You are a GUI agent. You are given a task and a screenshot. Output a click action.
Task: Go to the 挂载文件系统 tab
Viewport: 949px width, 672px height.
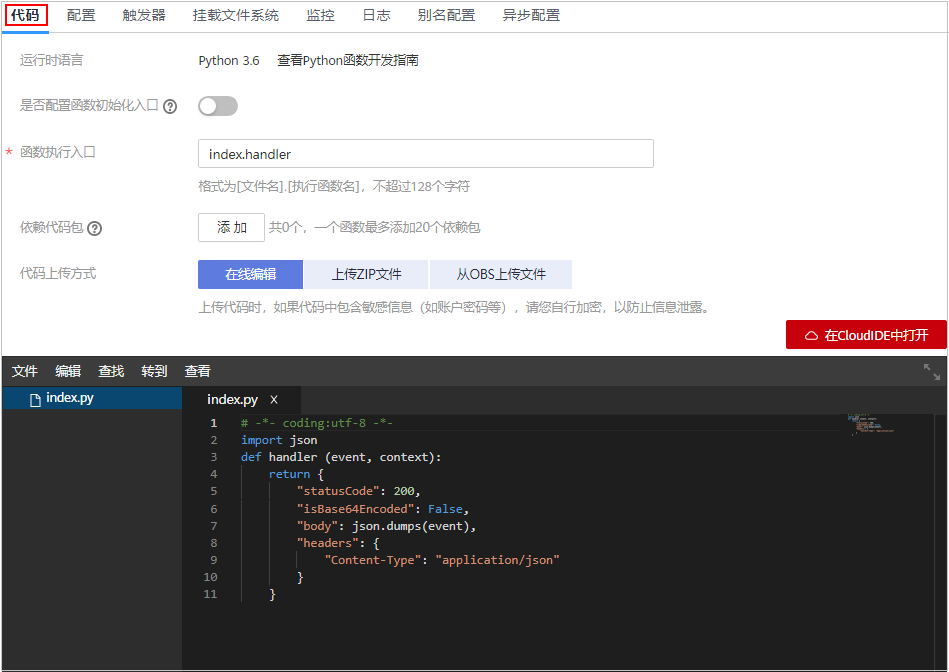click(x=235, y=15)
